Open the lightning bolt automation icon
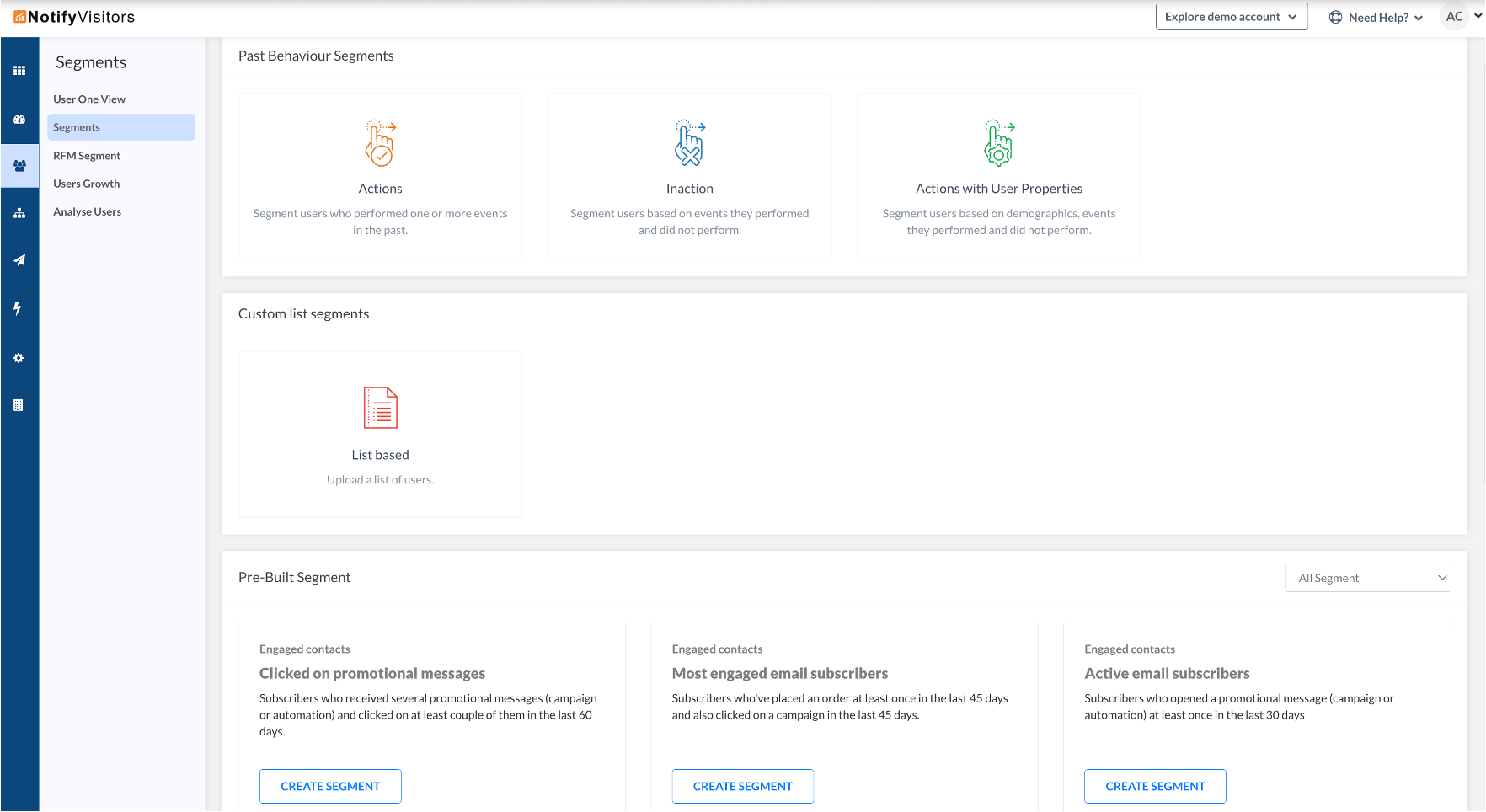Screen dimensions: 1486x812 coord(18,308)
